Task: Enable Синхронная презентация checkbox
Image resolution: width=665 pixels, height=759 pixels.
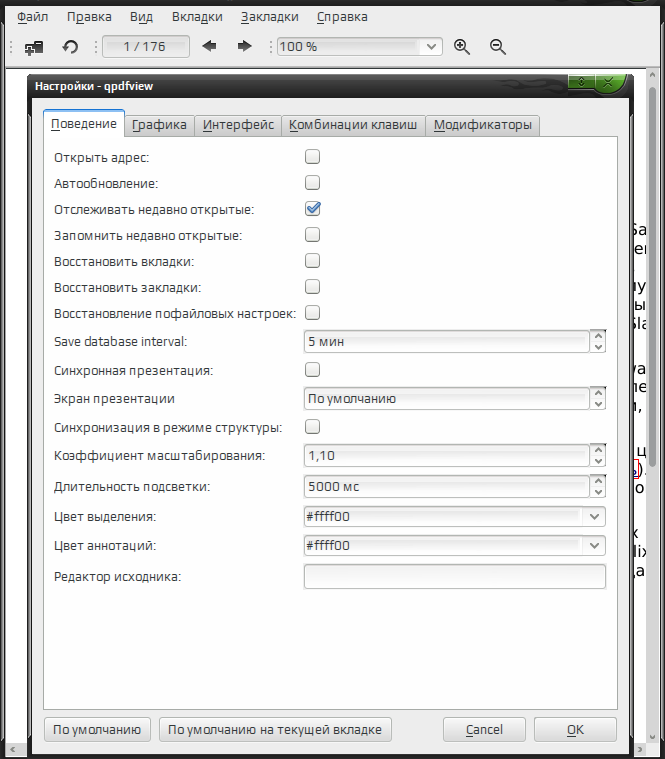Action: (313, 370)
